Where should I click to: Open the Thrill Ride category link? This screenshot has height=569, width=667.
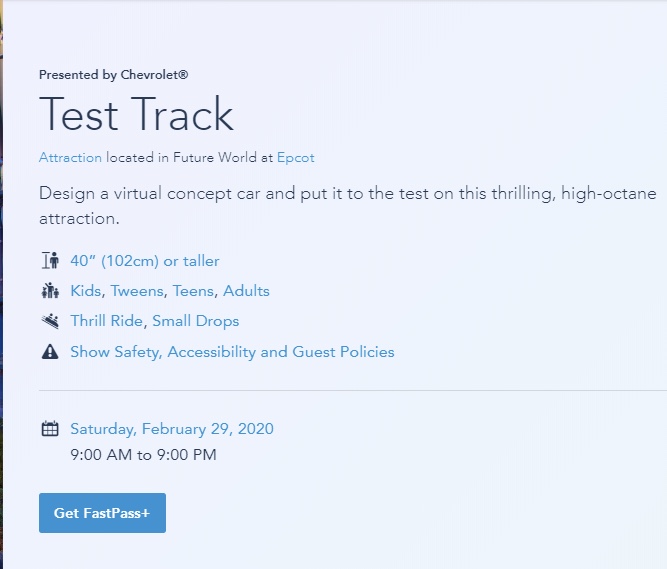click(107, 321)
